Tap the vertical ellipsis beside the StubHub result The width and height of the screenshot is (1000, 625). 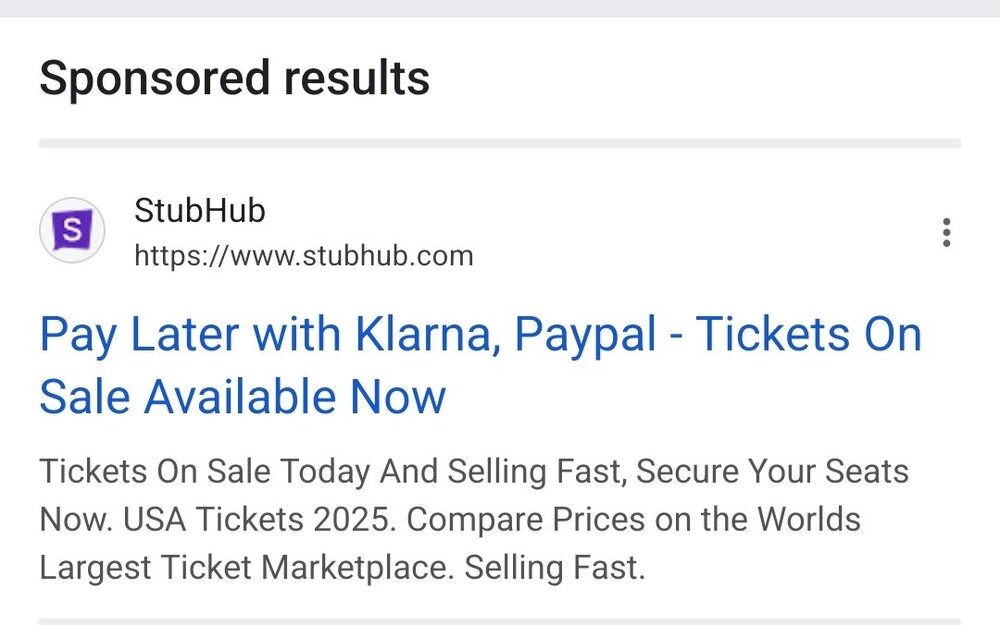coord(946,232)
